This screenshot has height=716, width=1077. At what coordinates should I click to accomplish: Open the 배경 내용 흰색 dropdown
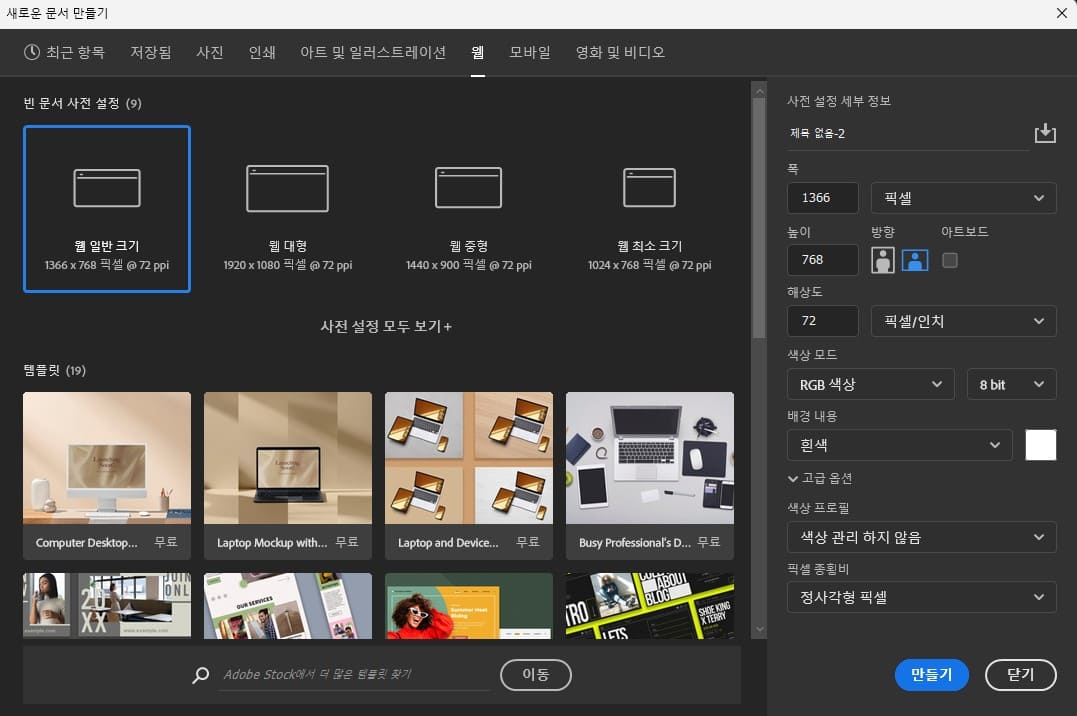[x=898, y=444]
